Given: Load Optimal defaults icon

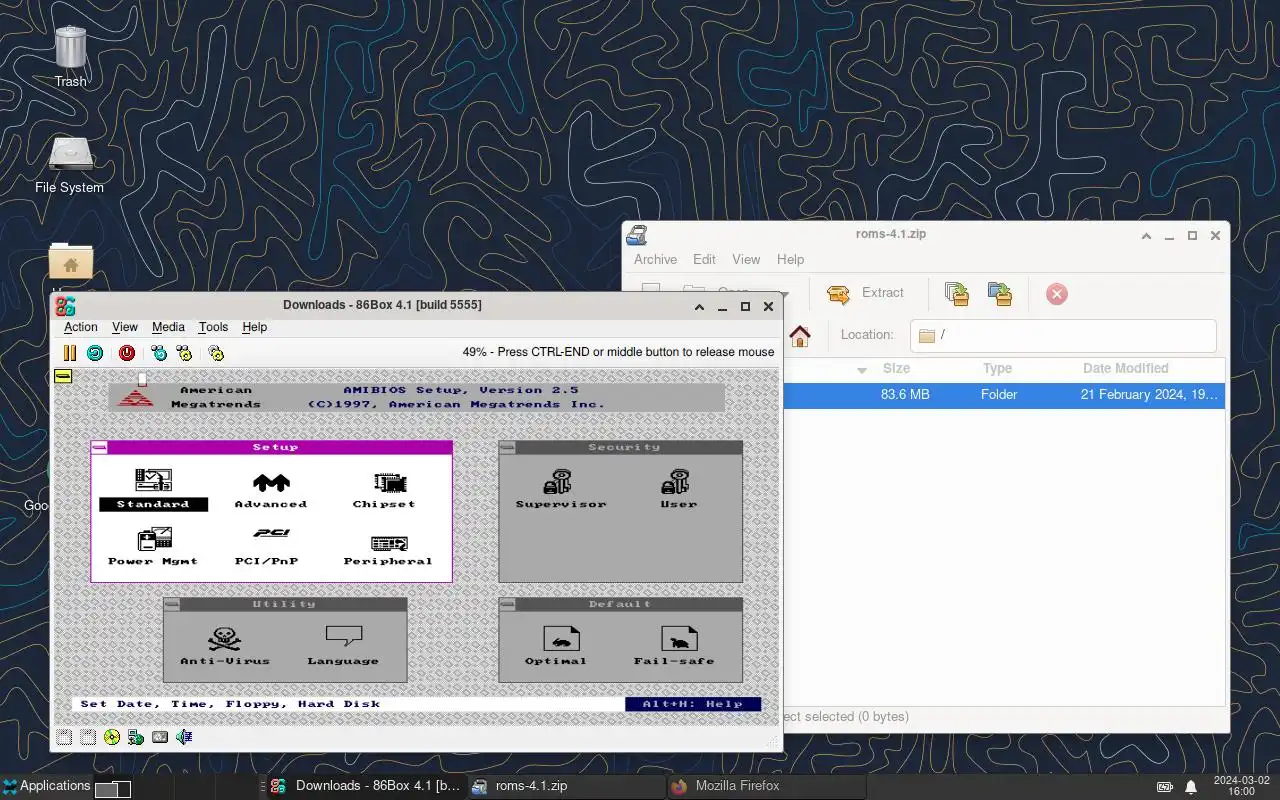Looking at the screenshot, I should [x=556, y=646].
